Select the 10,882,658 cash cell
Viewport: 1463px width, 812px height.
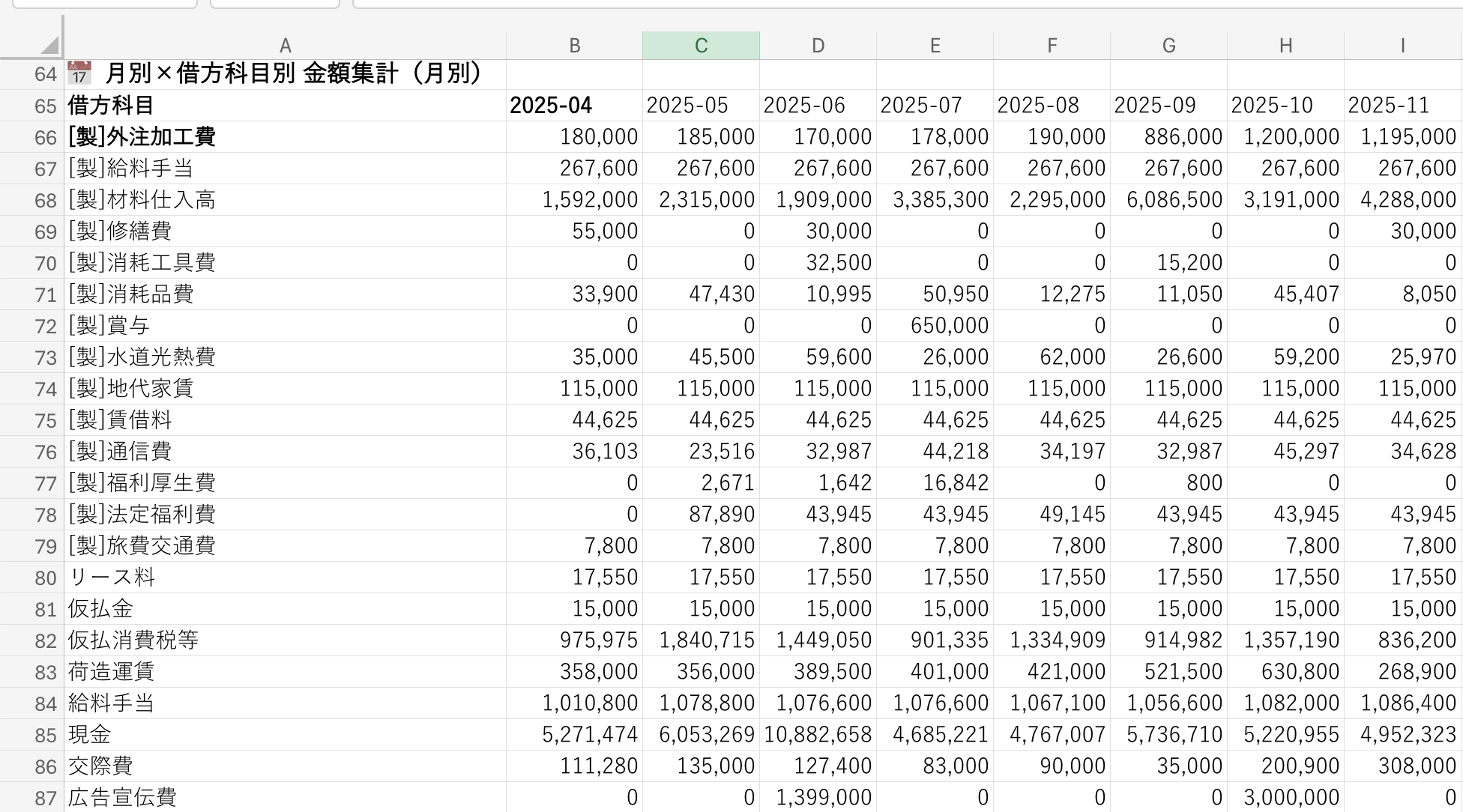[x=817, y=735]
